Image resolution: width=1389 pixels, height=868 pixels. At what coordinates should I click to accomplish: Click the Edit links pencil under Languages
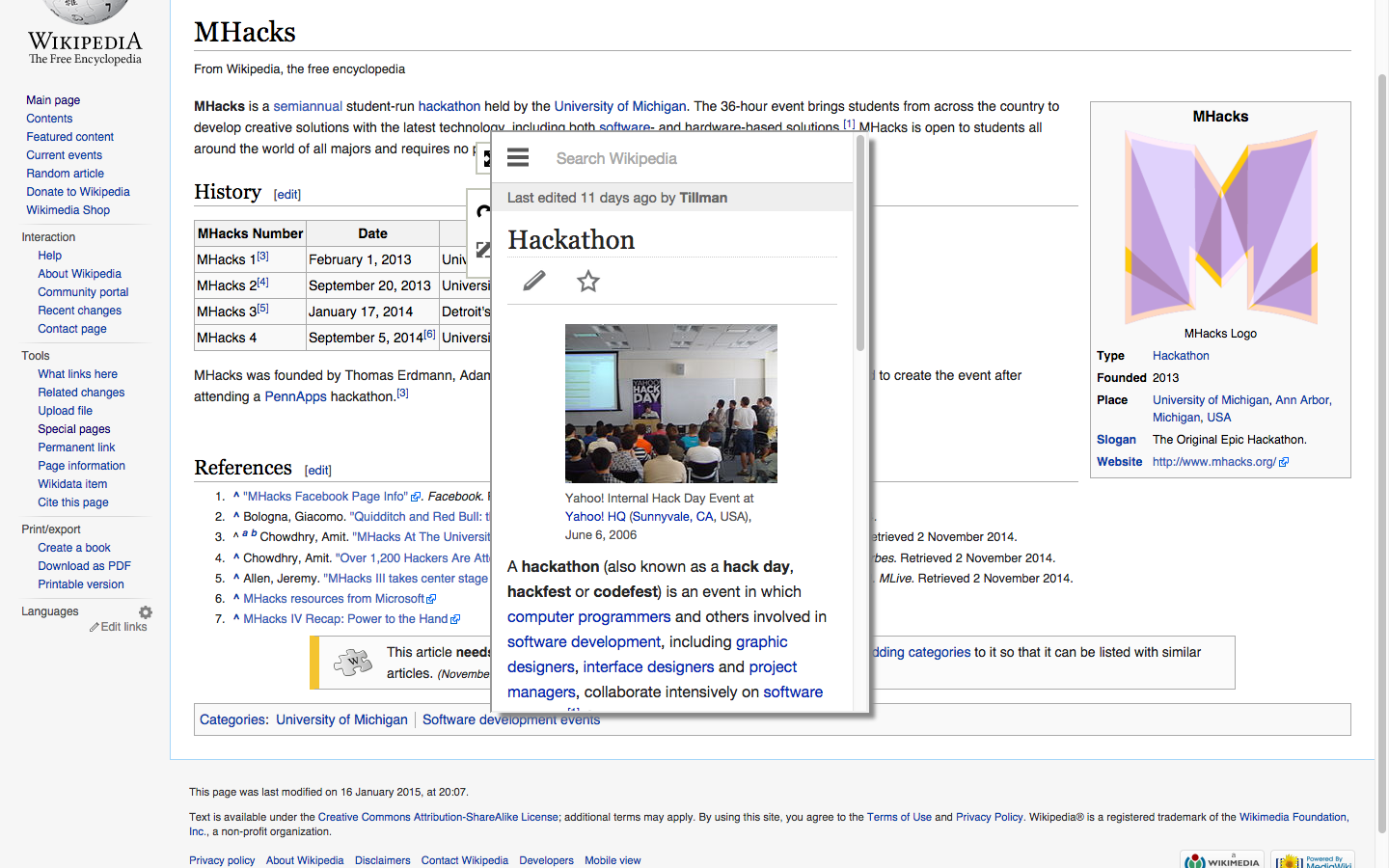[119, 627]
